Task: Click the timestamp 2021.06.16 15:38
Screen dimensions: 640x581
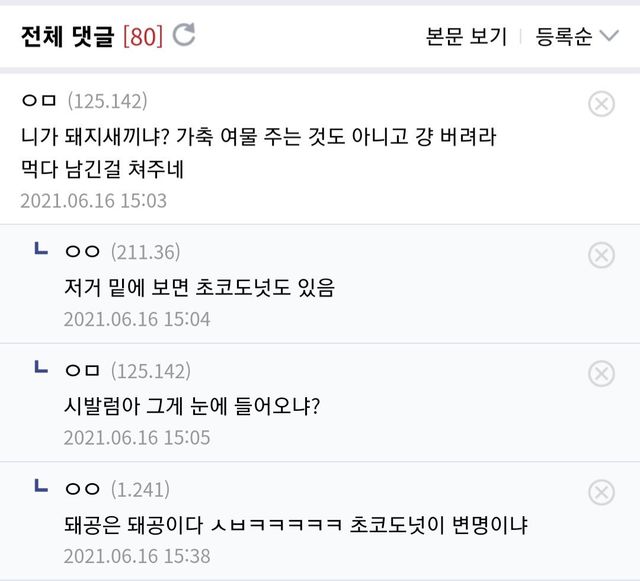Action: 137,556
